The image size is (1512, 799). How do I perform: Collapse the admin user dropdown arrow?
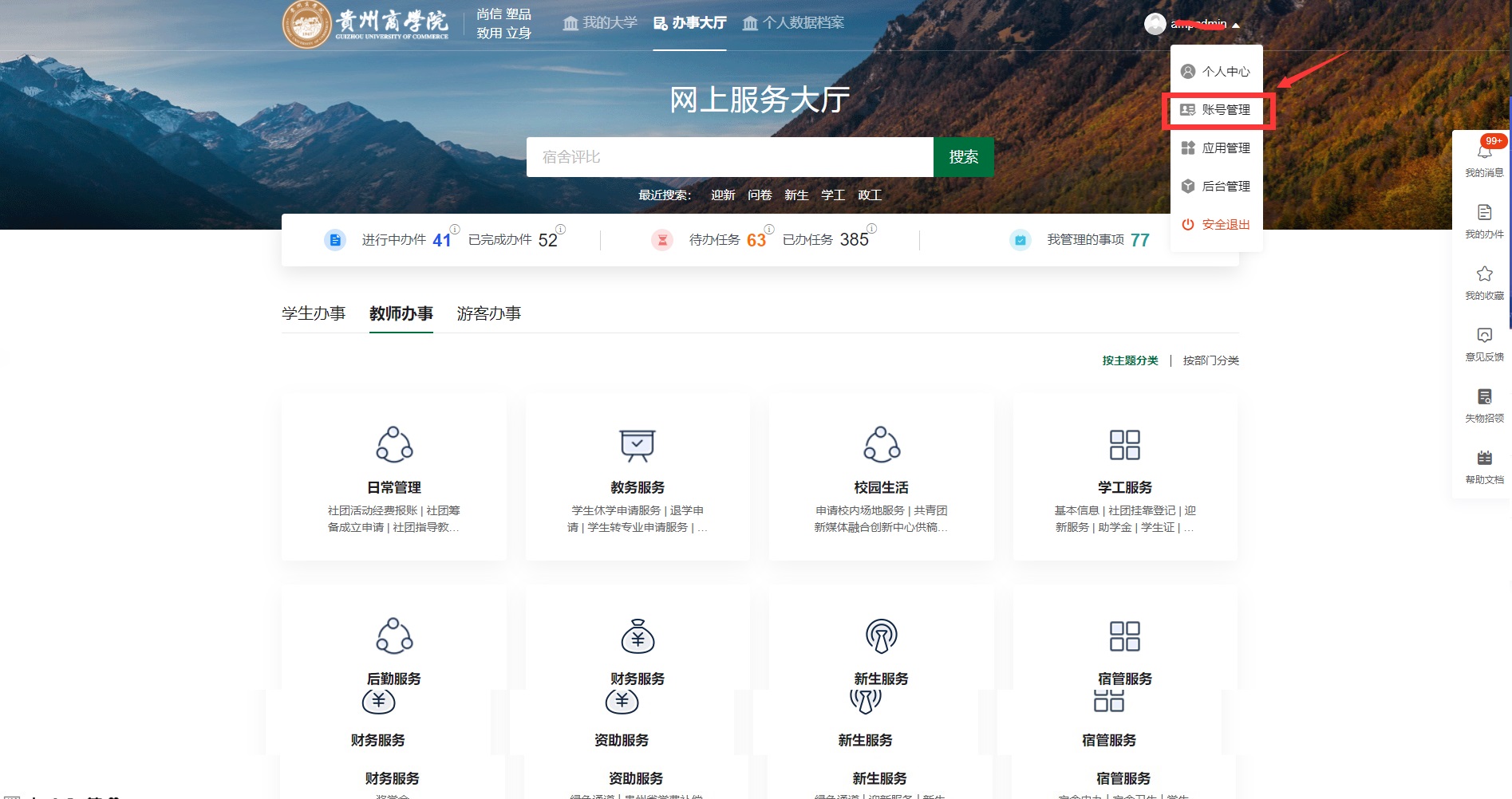tap(1236, 26)
